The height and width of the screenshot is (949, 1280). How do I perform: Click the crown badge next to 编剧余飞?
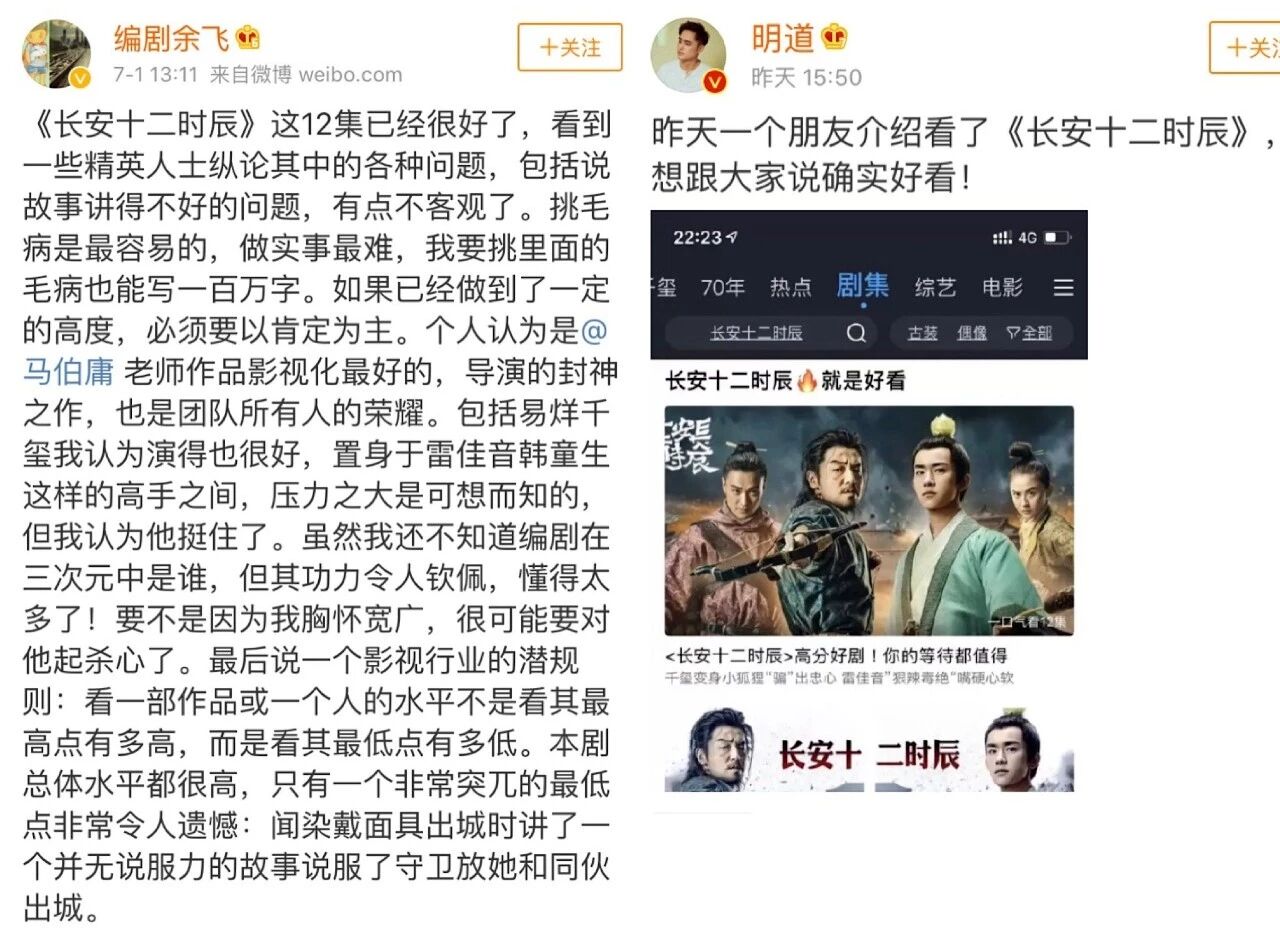point(247,38)
